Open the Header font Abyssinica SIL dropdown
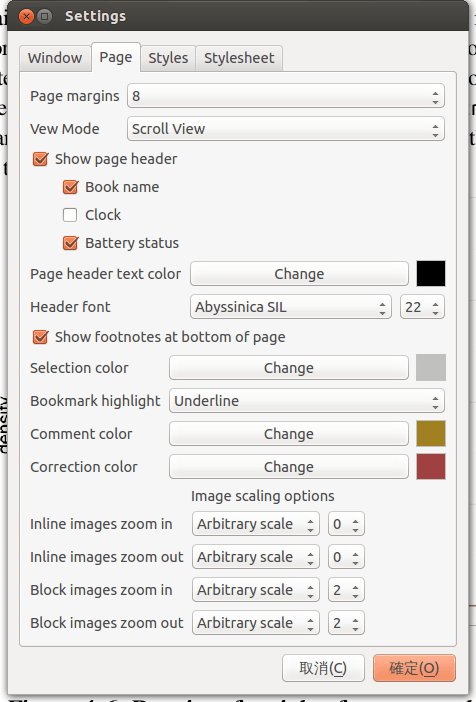This screenshot has width=476, height=702. [291, 307]
